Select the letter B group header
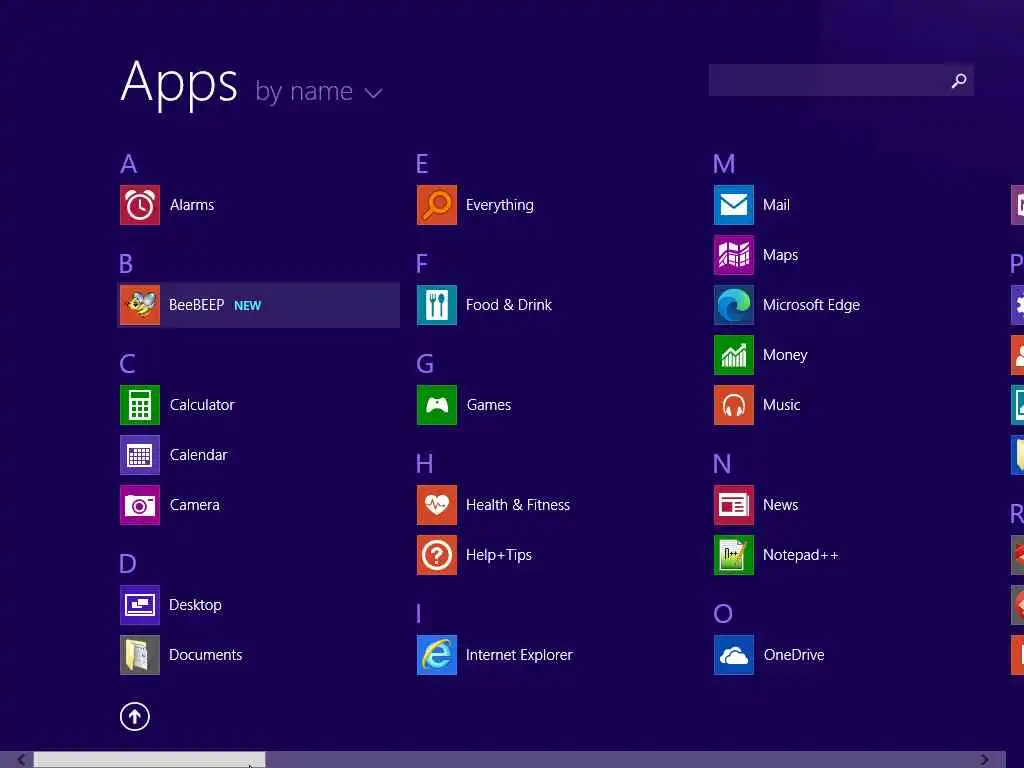The height and width of the screenshot is (768, 1024). (127, 264)
